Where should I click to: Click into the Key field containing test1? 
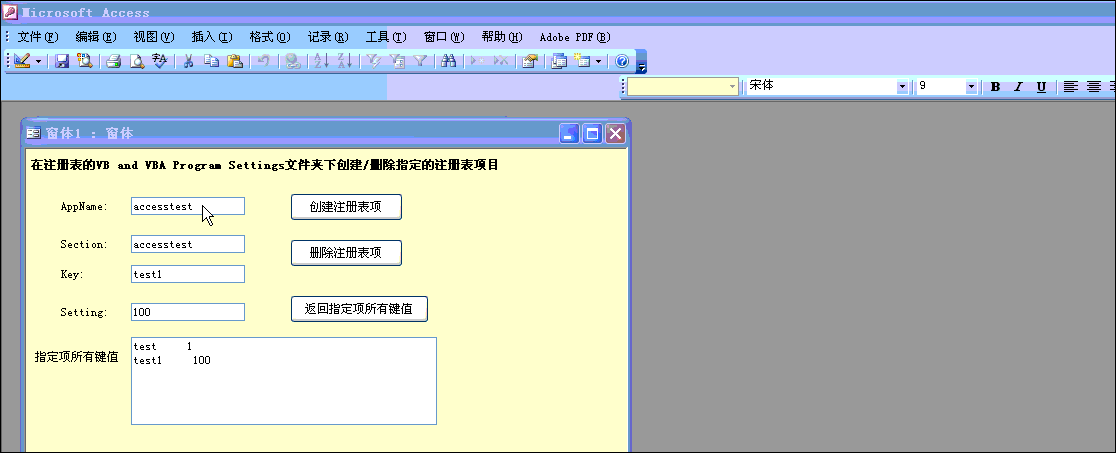coord(188,274)
